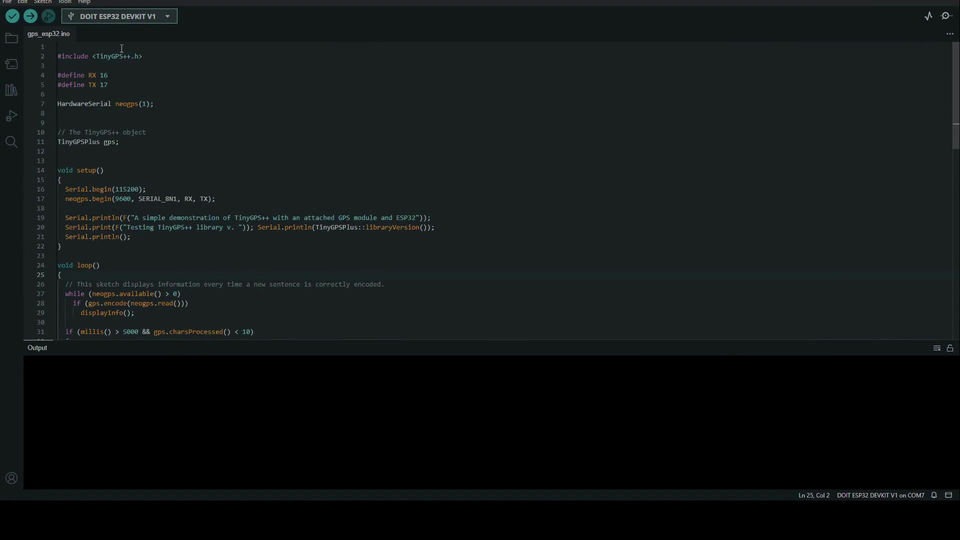Click the '// The TinyGPS++ object' comment
The image size is (960, 540).
coord(102,132)
